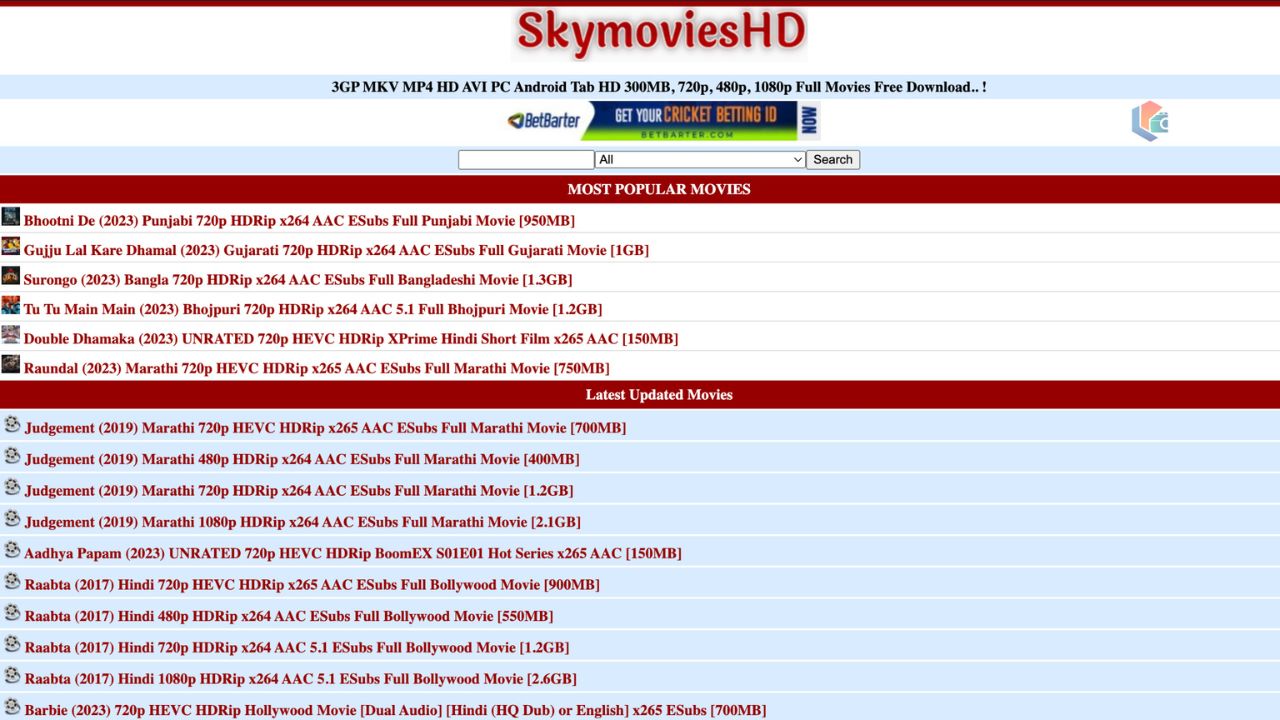
Task: Click film reel icon beside Judgement 480p
Action: tap(12, 456)
